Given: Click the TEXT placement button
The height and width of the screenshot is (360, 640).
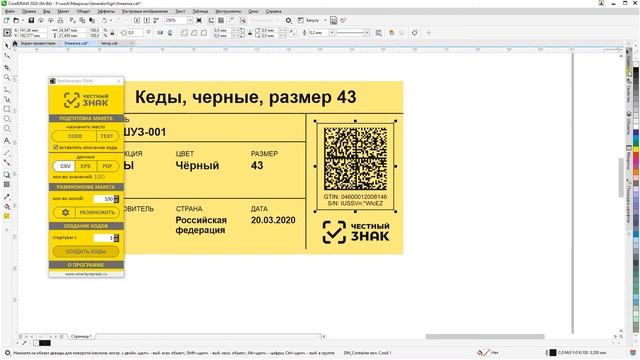Looking at the screenshot, I should pyautogui.click(x=107, y=136).
